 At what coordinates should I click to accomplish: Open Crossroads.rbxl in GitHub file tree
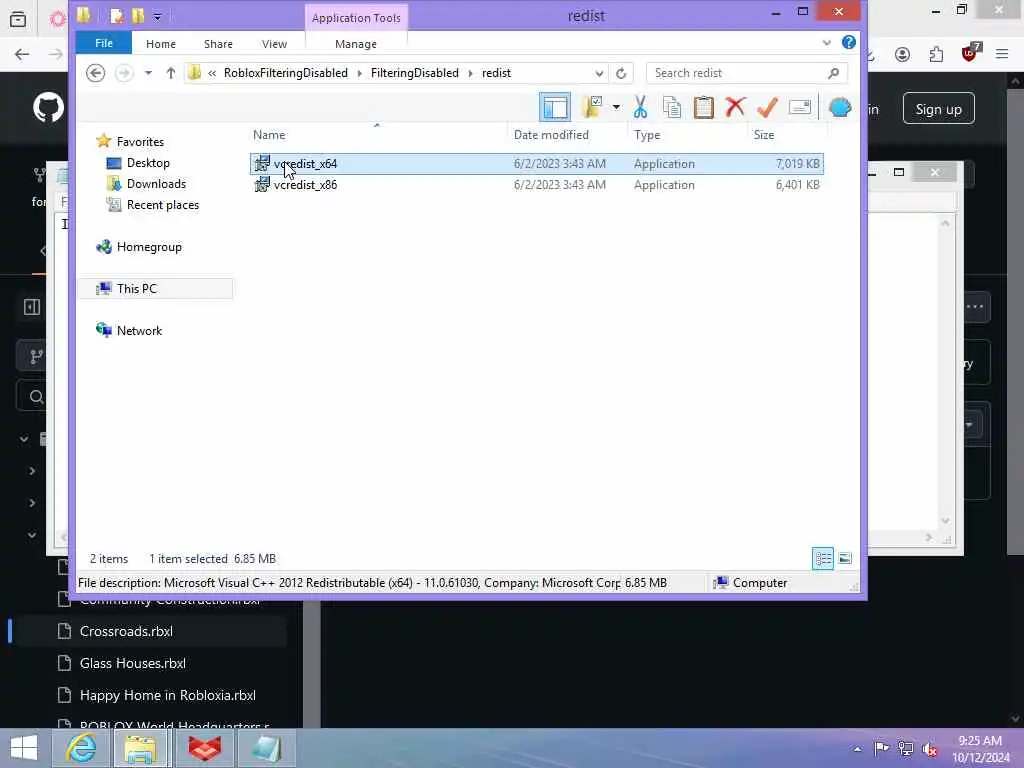pyautogui.click(x=126, y=632)
